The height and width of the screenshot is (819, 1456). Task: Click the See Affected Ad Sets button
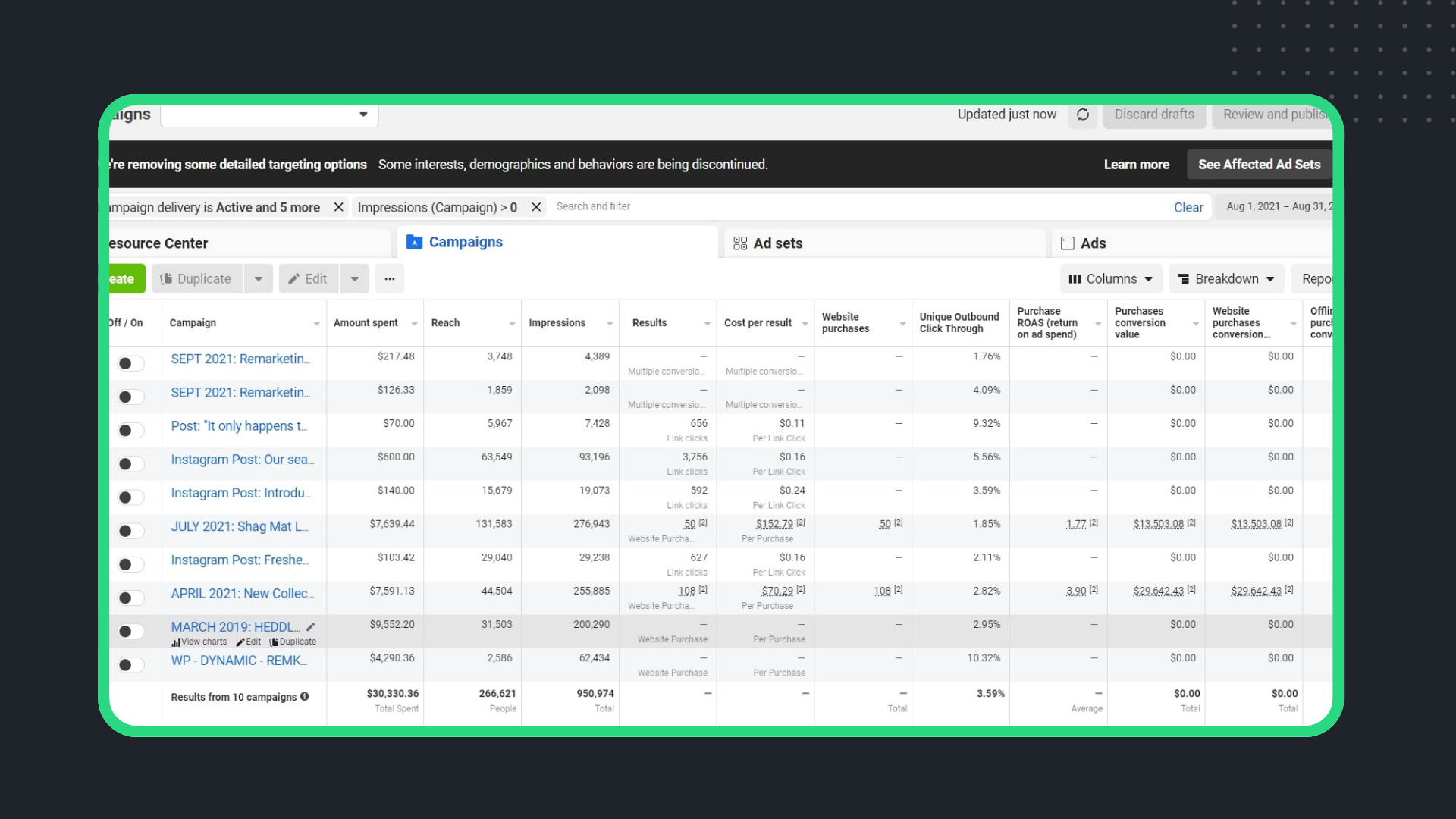point(1259,165)
